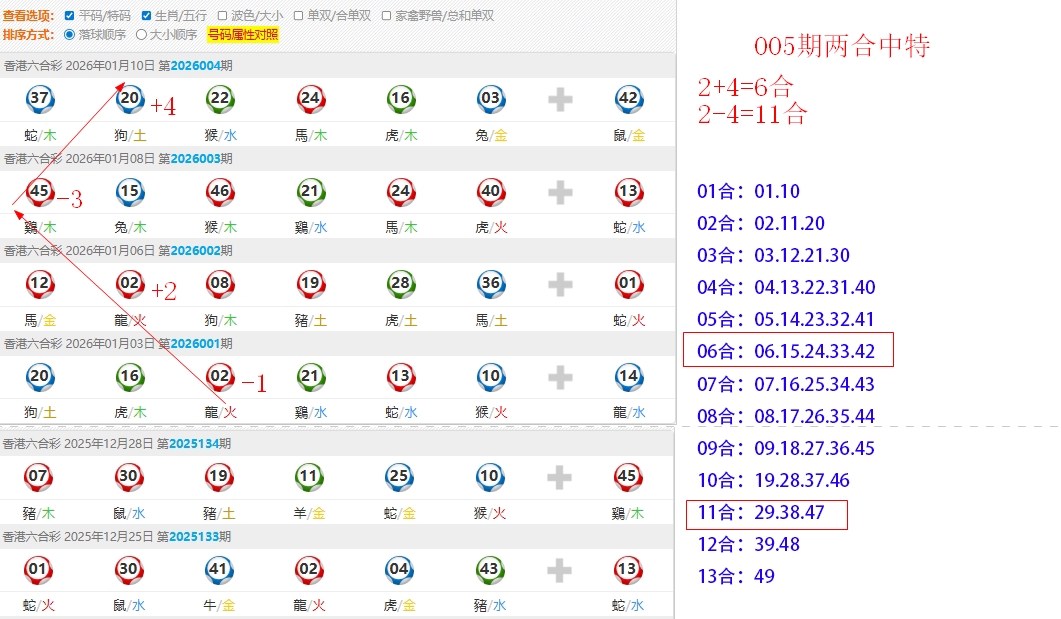
Task: Click green ball 11 in draw 2025134
Action: [x=310, y=477]
